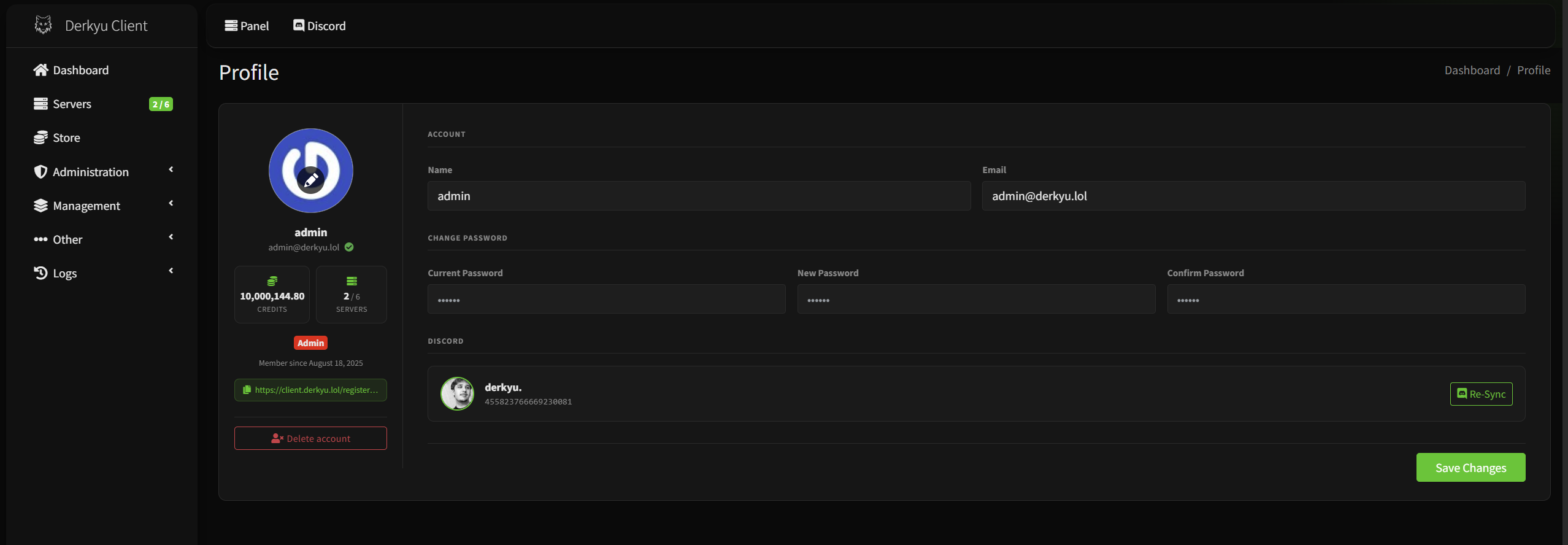Click the Member since August 18, 2025 text
This screenshot has width=1568, height=545.
311,363
